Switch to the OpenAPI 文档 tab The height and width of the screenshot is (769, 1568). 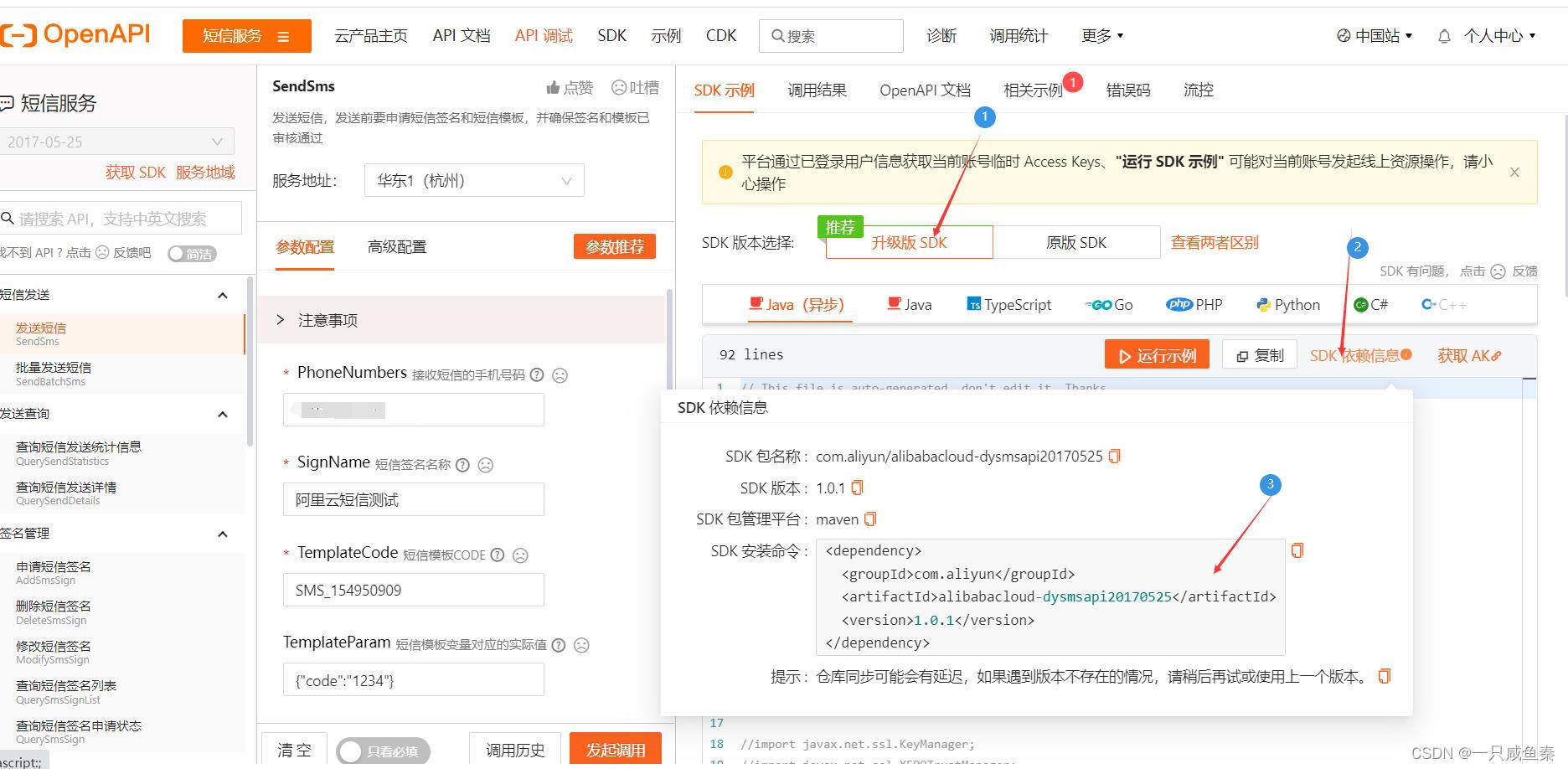925,90
